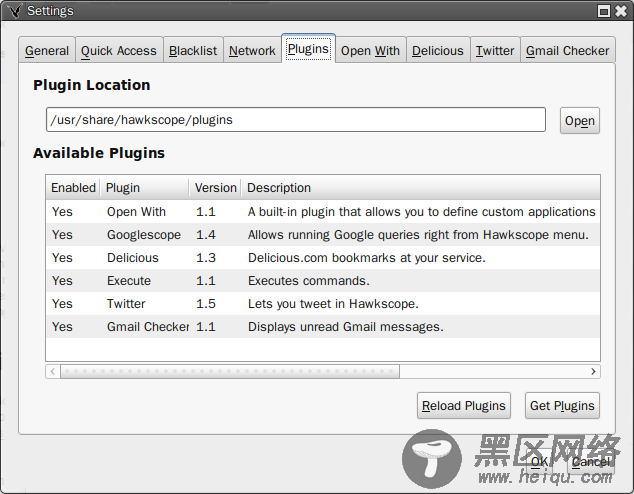Click 'Displays unread Gmail messages.' description
This screenshot has width=634, height=494.
tap(346, 327)
